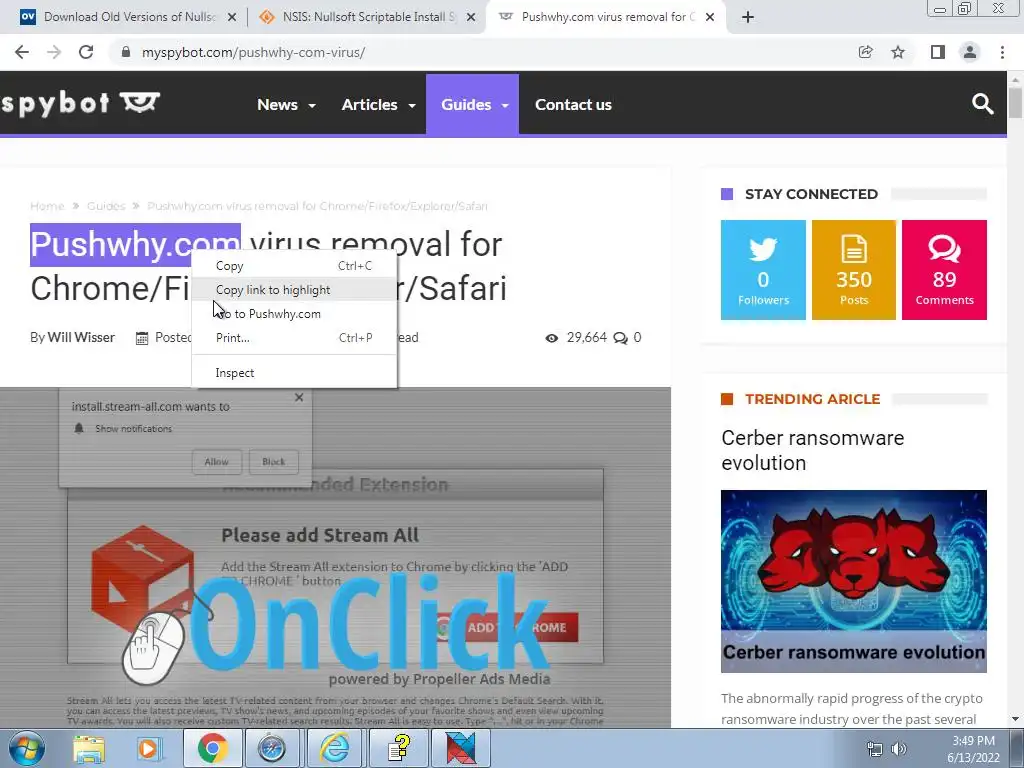Click the taskbar clock showing 3:49 PM
The width and height of the screenshot is (1024, 768).
tap(973, 749)
